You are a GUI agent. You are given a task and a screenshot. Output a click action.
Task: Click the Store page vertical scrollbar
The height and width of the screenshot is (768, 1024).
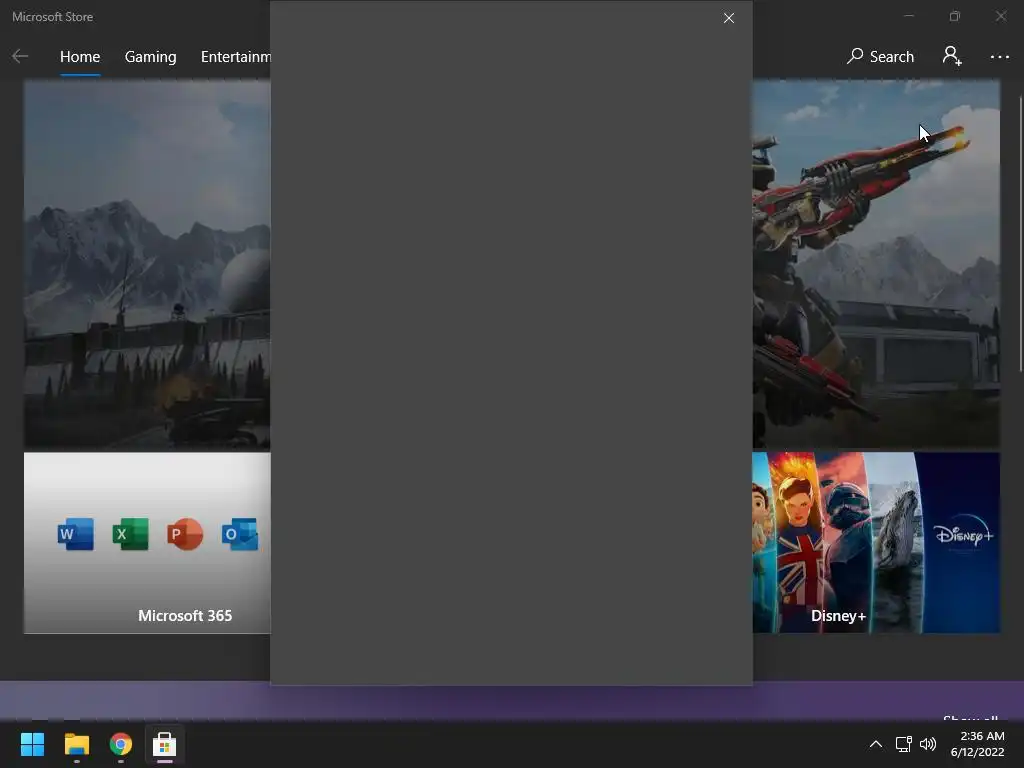[x=1021, y=235]
